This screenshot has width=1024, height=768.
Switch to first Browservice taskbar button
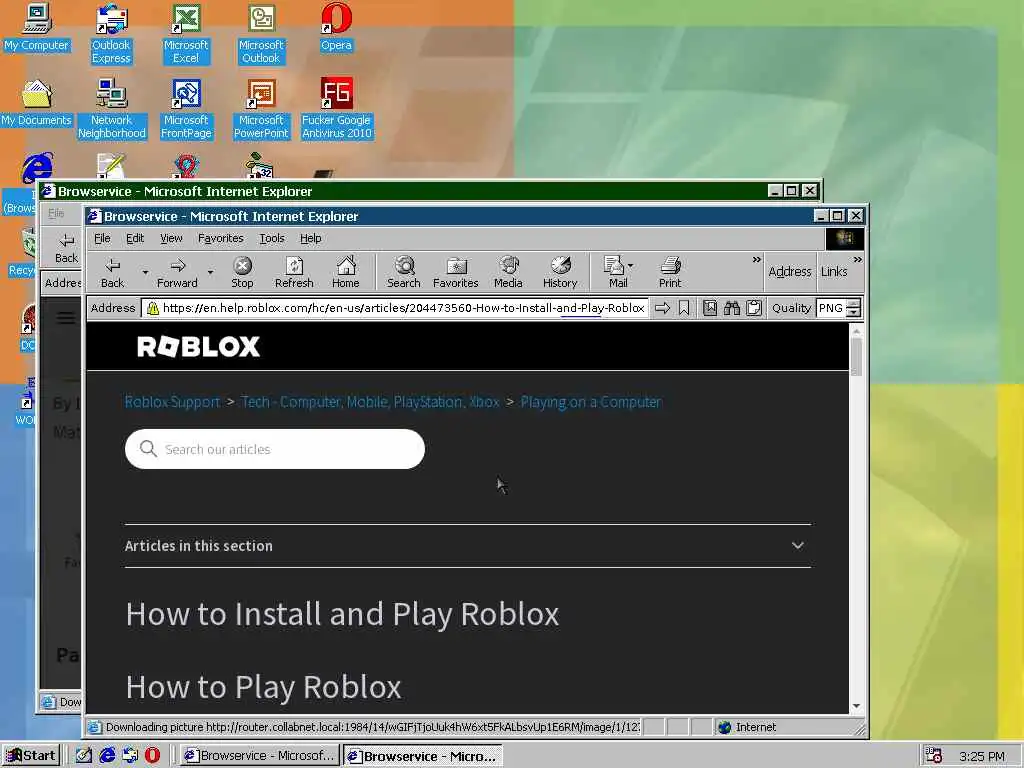tap(260, 756)
